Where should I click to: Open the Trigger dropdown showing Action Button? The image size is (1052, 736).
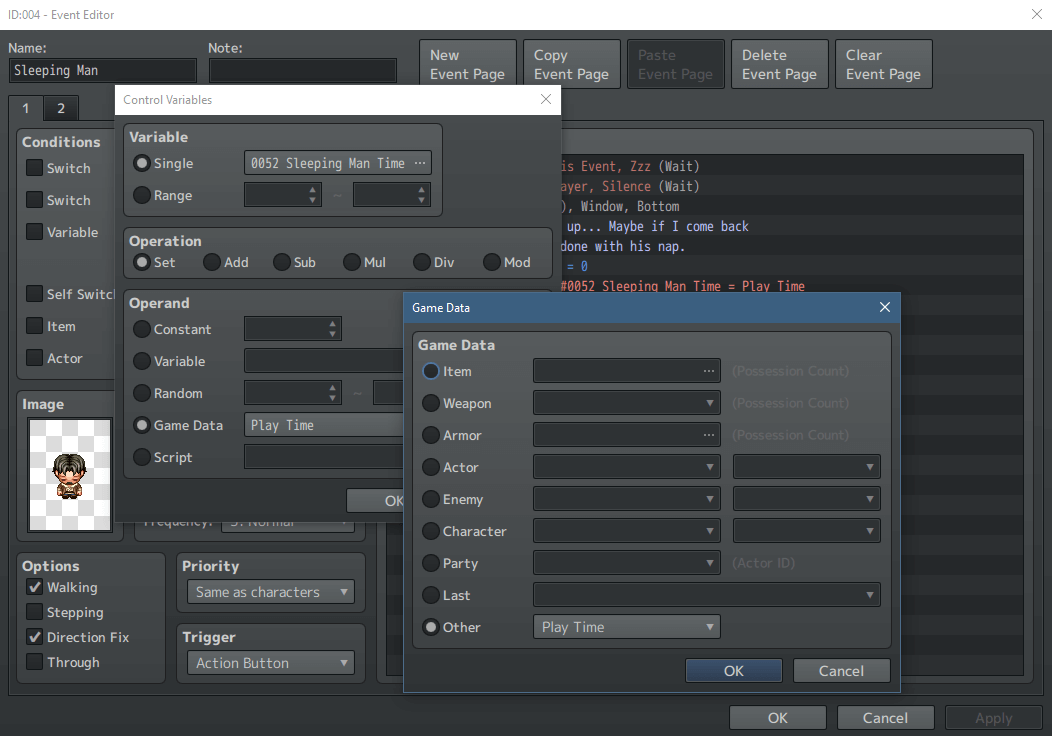pyautogui.click(x=270, y=662)
